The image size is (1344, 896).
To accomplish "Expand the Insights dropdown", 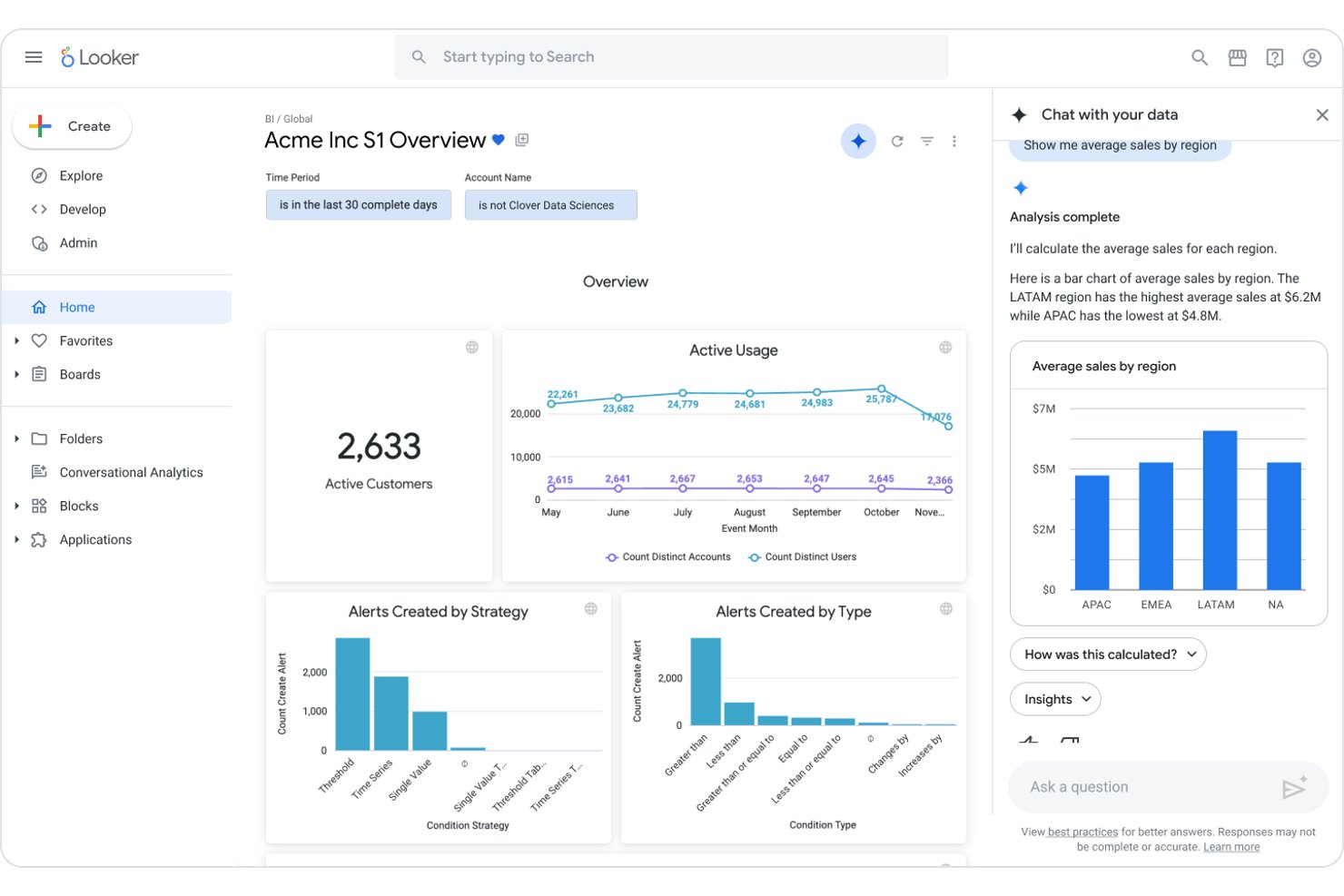I will [1056, 699].
